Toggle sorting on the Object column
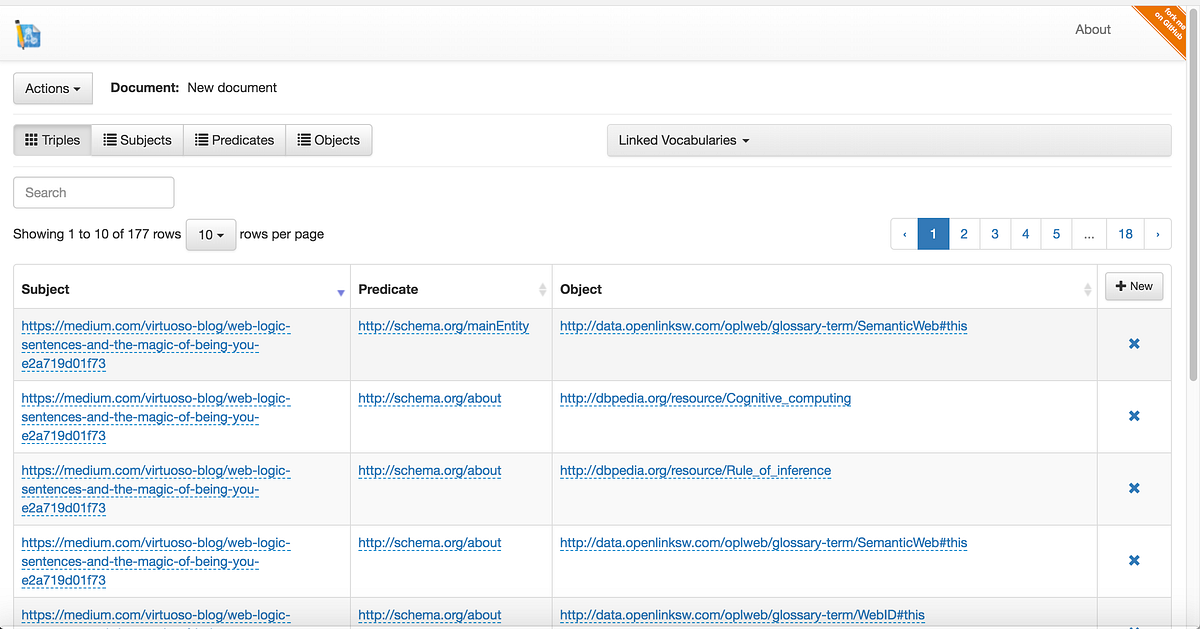 click(x=1089, y=288)
